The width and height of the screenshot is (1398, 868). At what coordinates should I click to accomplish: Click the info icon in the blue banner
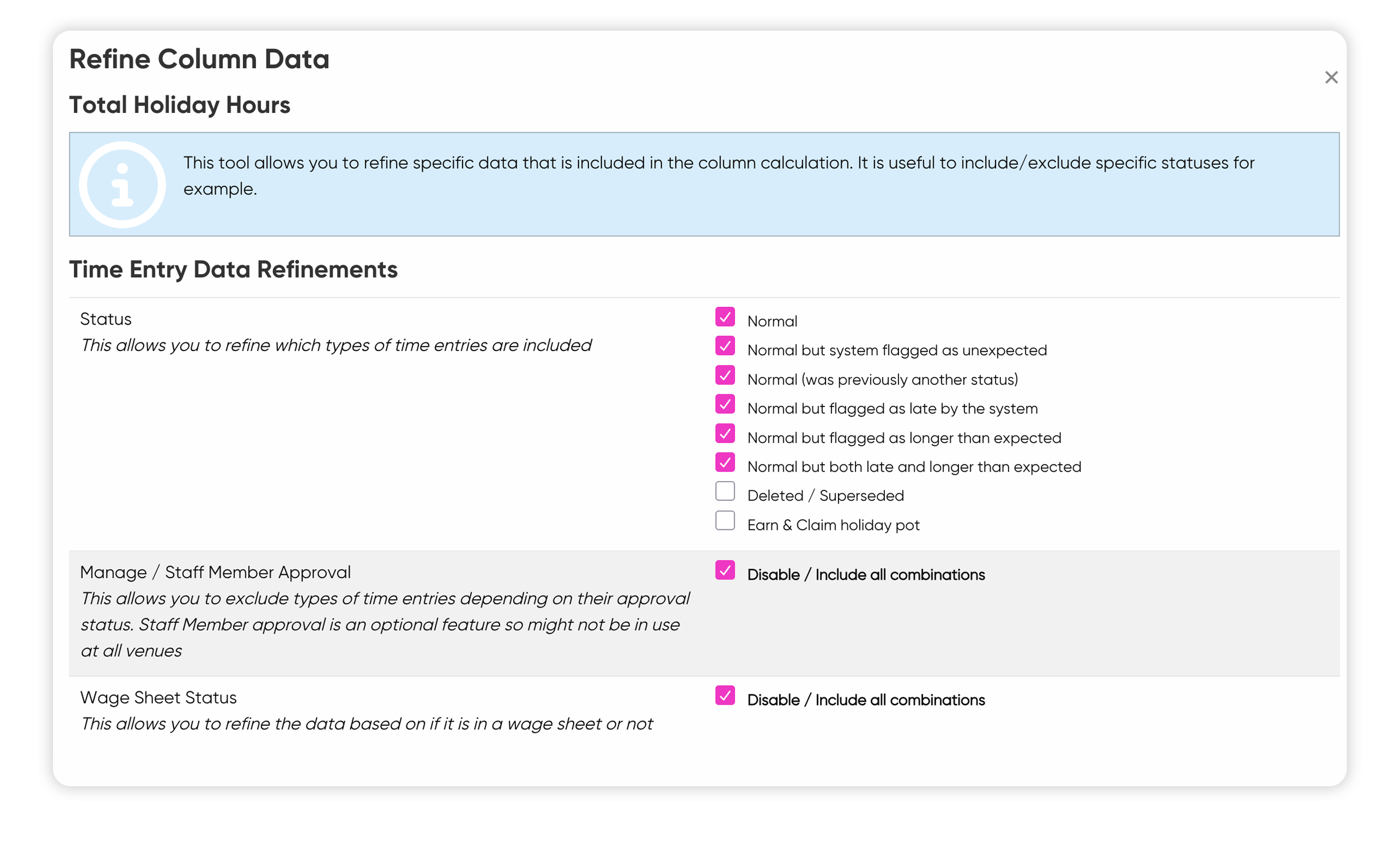122,185
